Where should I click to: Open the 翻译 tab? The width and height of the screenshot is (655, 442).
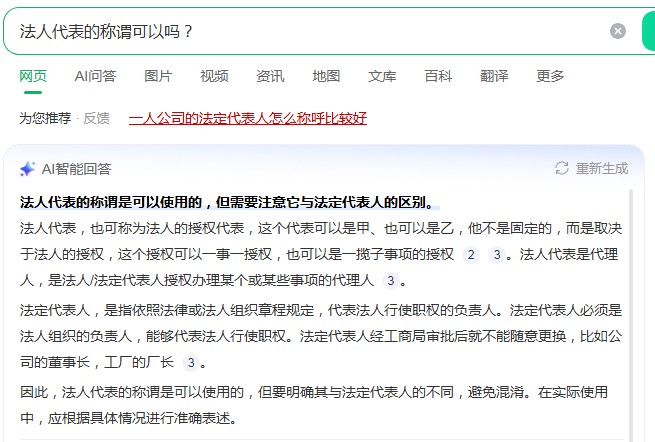(x=494, y=76)
